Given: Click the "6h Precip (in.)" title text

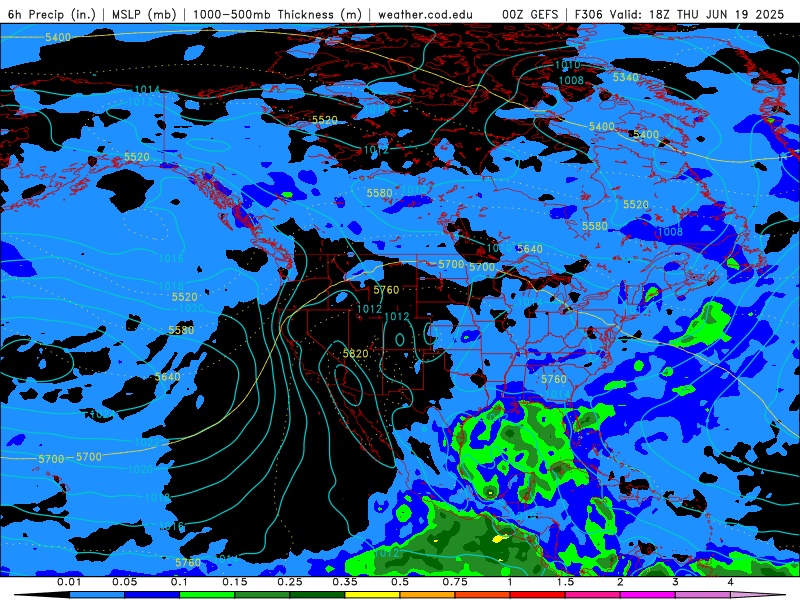Looking at the screenshot, I should pyautogui.click(x=52, y=14).
